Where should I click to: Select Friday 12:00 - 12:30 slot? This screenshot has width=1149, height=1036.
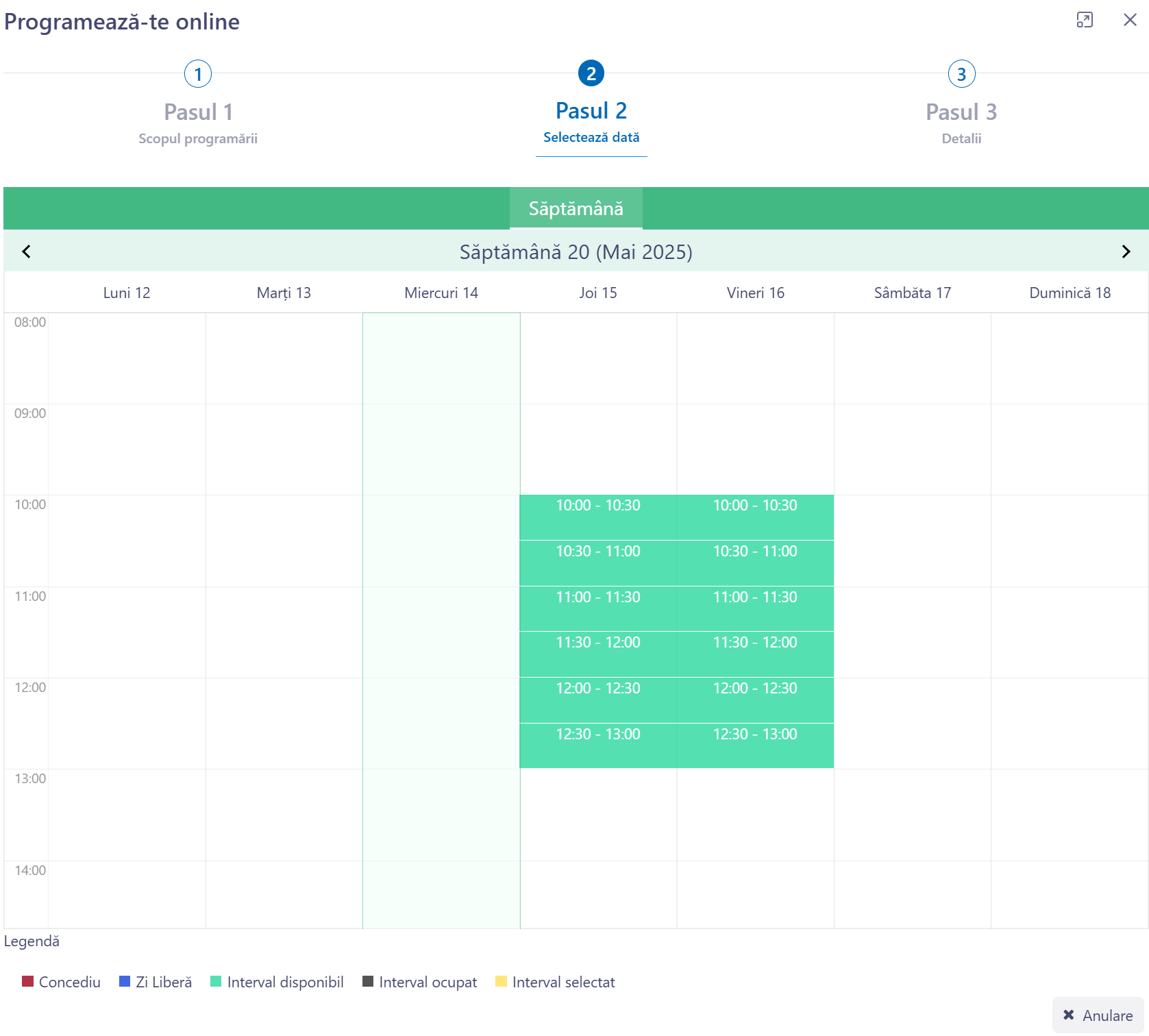point(755,700)
